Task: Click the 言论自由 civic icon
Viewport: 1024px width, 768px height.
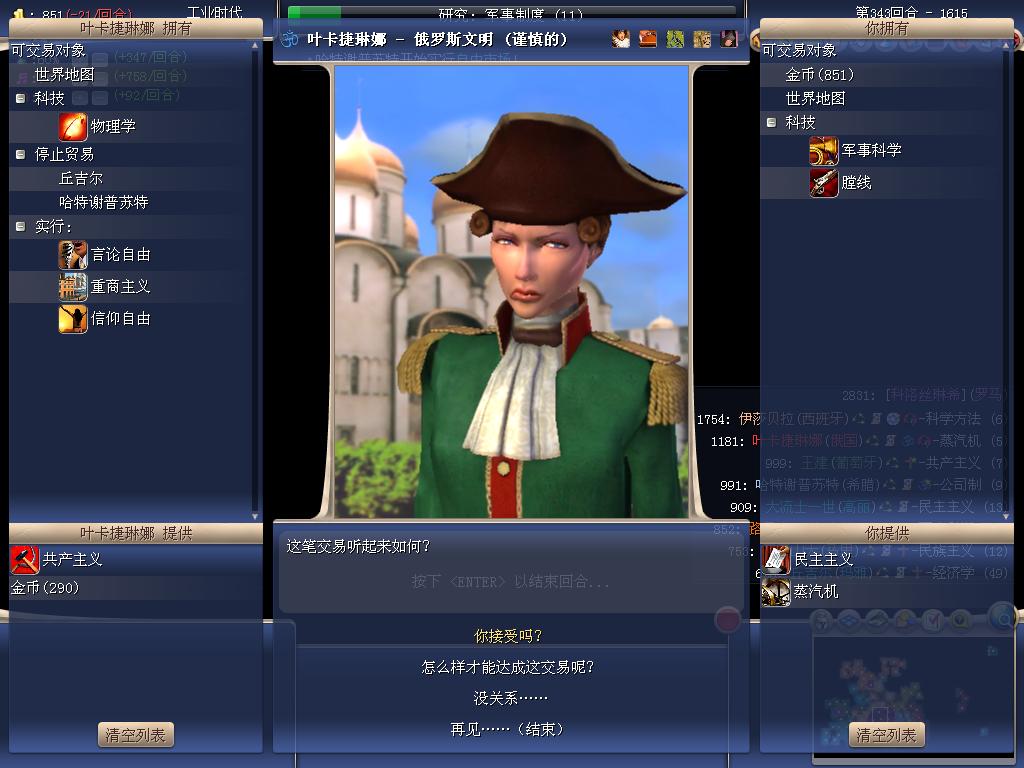Action: (72, 255)
